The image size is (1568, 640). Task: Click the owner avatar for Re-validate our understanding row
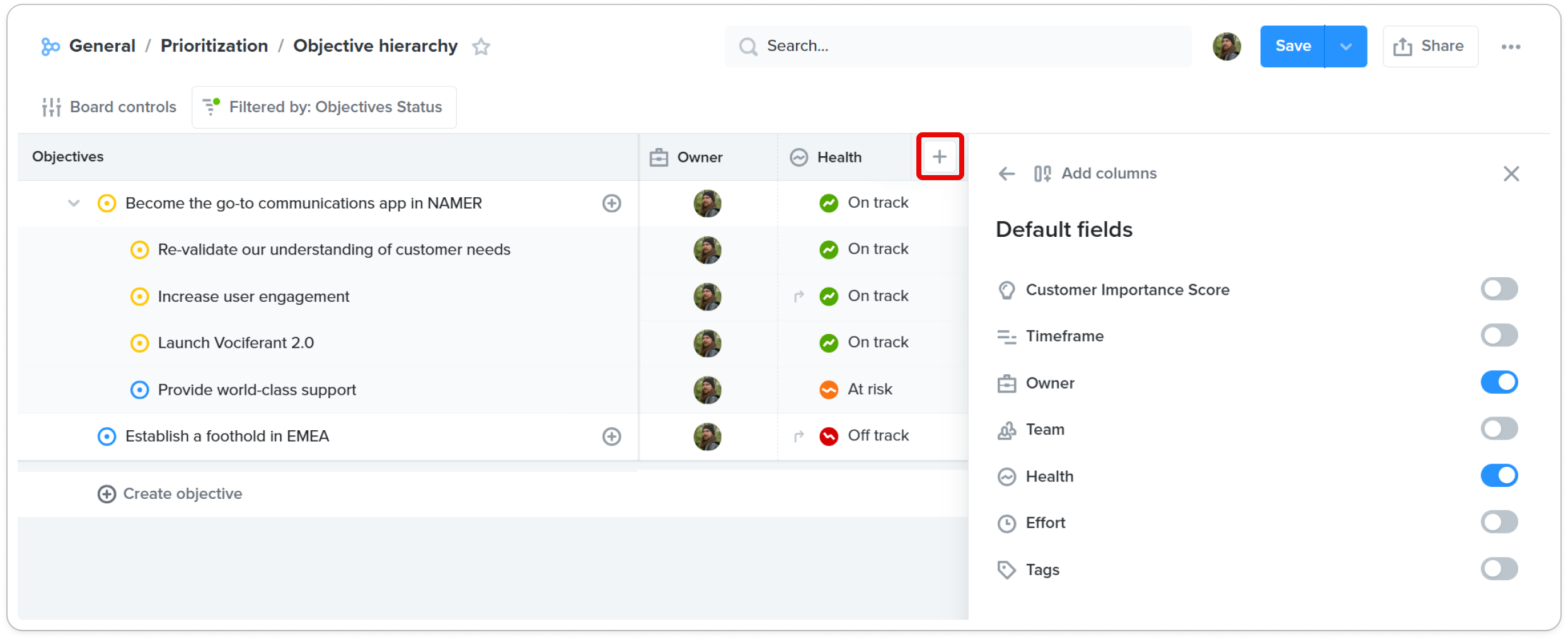707,250
